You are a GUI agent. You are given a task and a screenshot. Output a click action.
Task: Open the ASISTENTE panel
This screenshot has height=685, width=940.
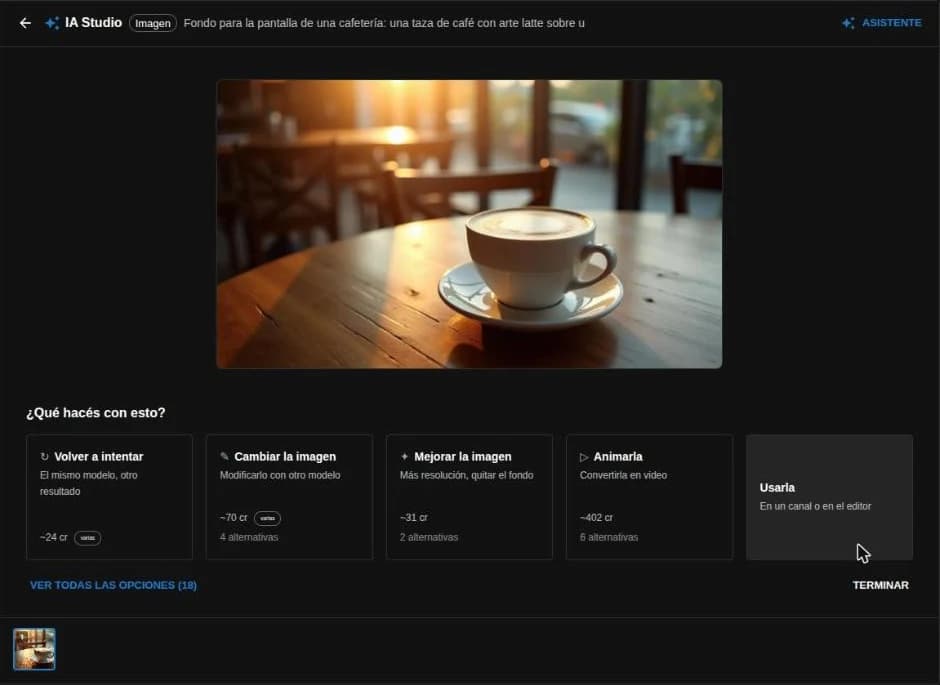(881, 23)
